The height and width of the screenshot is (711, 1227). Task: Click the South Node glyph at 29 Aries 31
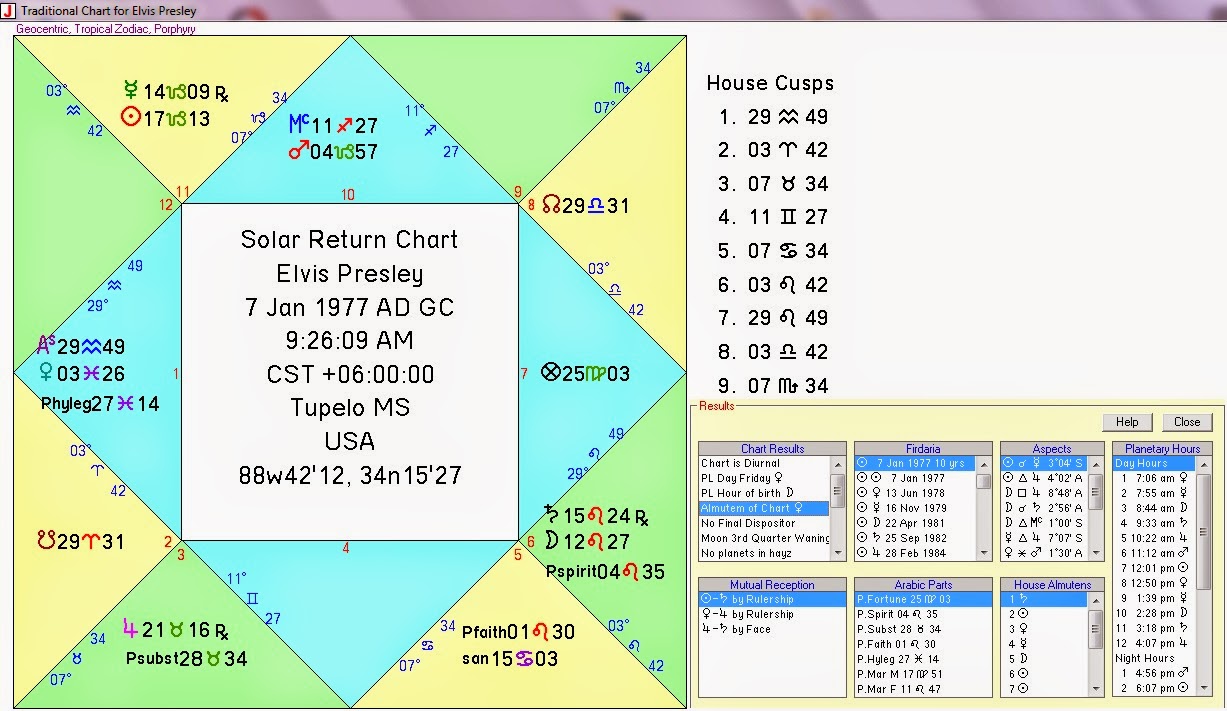click(46, 541)
